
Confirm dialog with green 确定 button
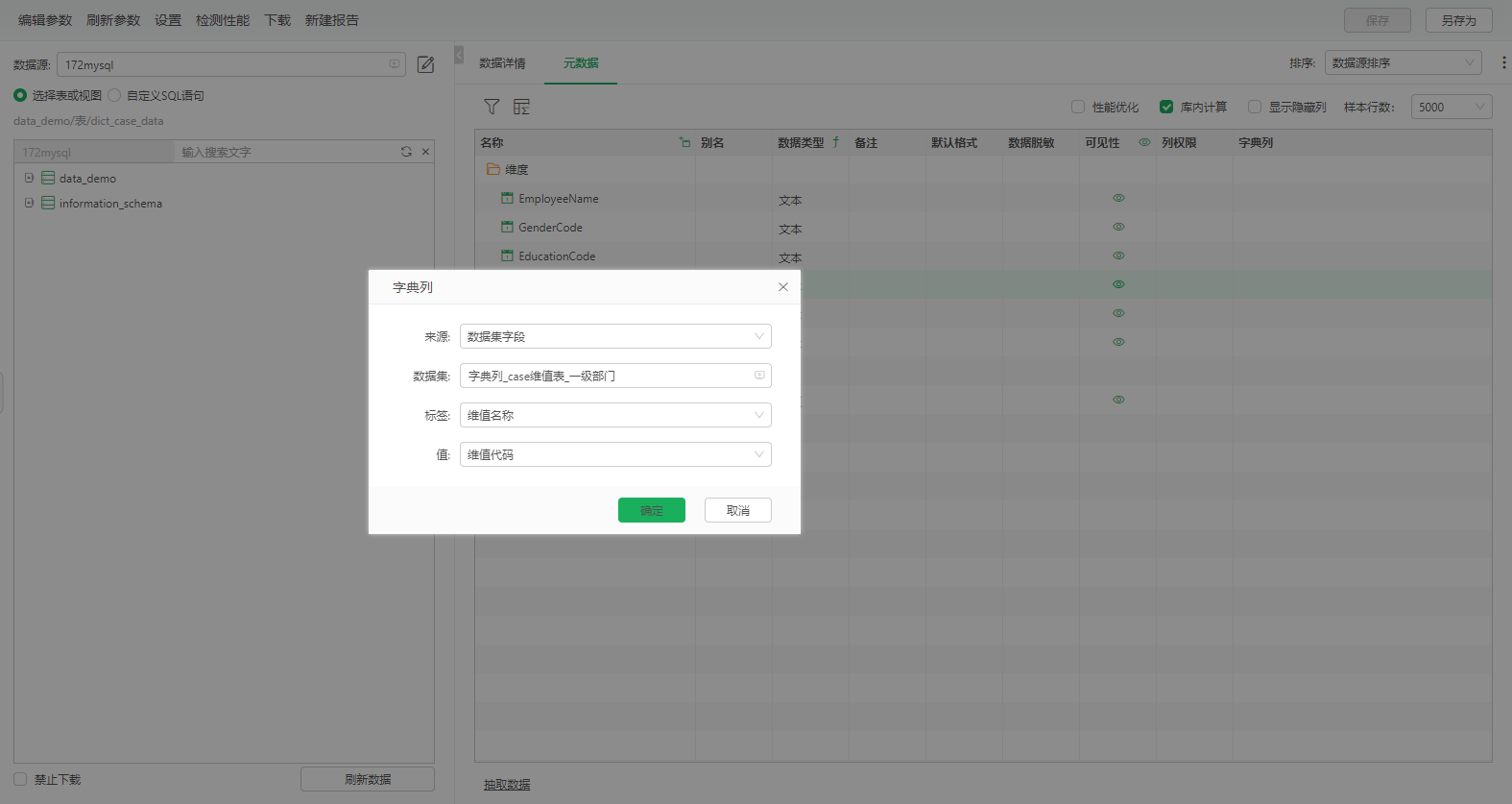tap(651, 510)
